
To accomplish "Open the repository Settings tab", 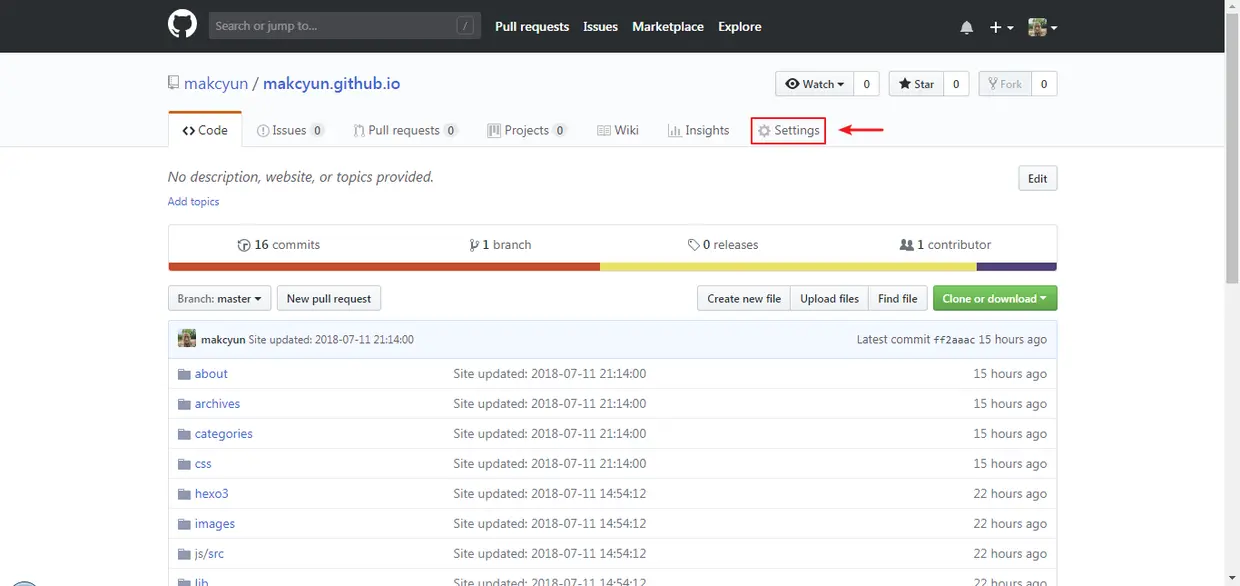I will [788, 130].
